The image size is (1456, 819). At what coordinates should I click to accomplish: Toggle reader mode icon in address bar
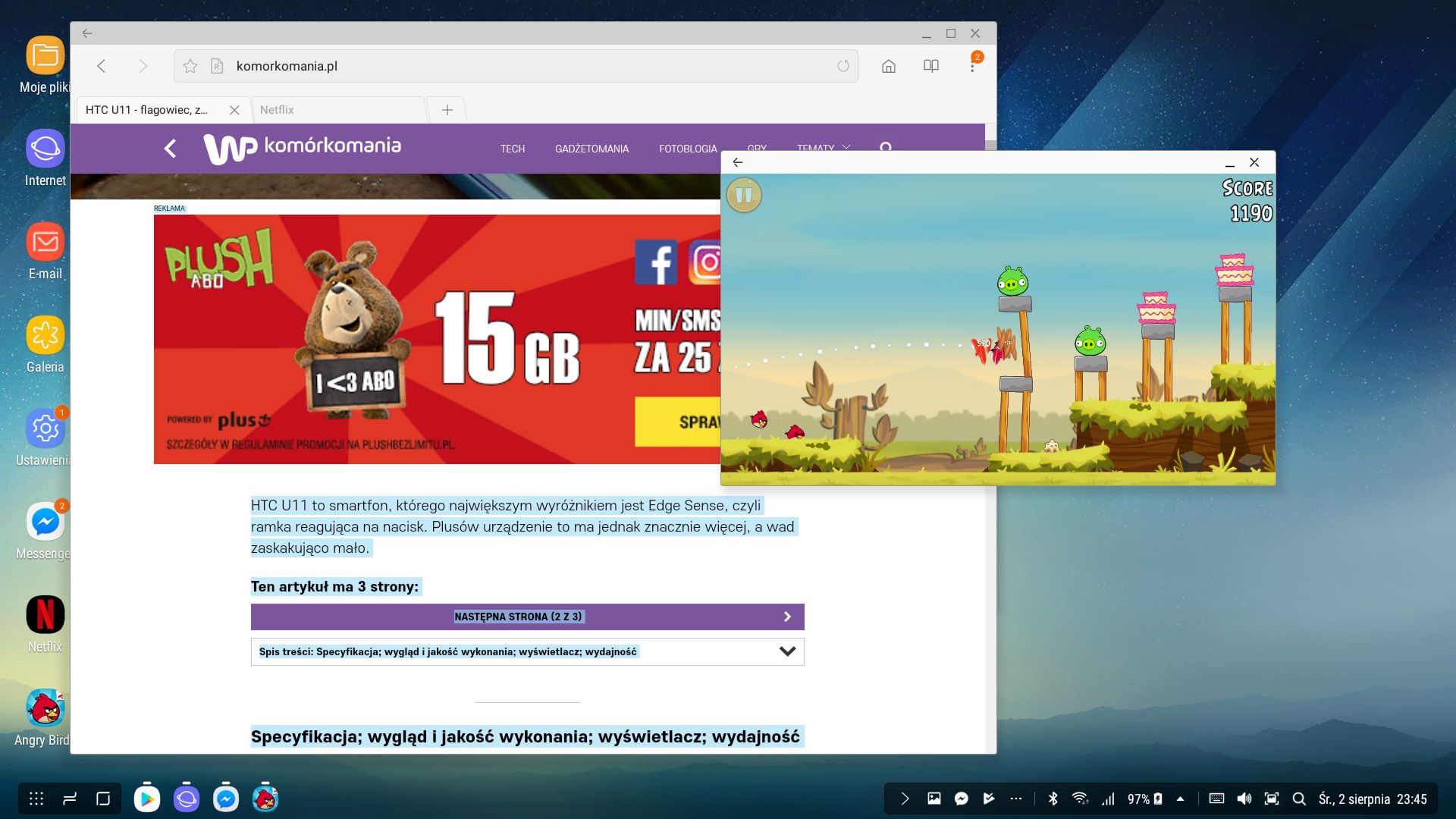click(x=217, y=66)
